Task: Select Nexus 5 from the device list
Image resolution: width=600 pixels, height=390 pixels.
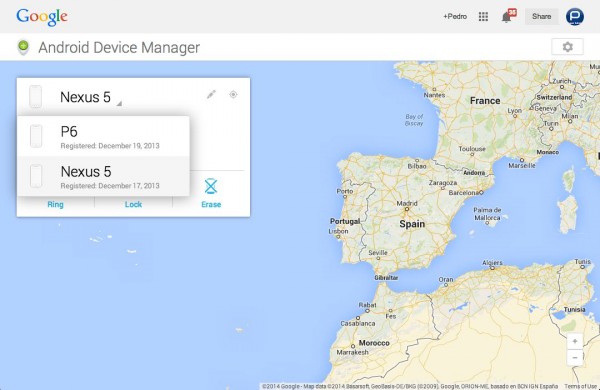Action: [x=103, y=176]
